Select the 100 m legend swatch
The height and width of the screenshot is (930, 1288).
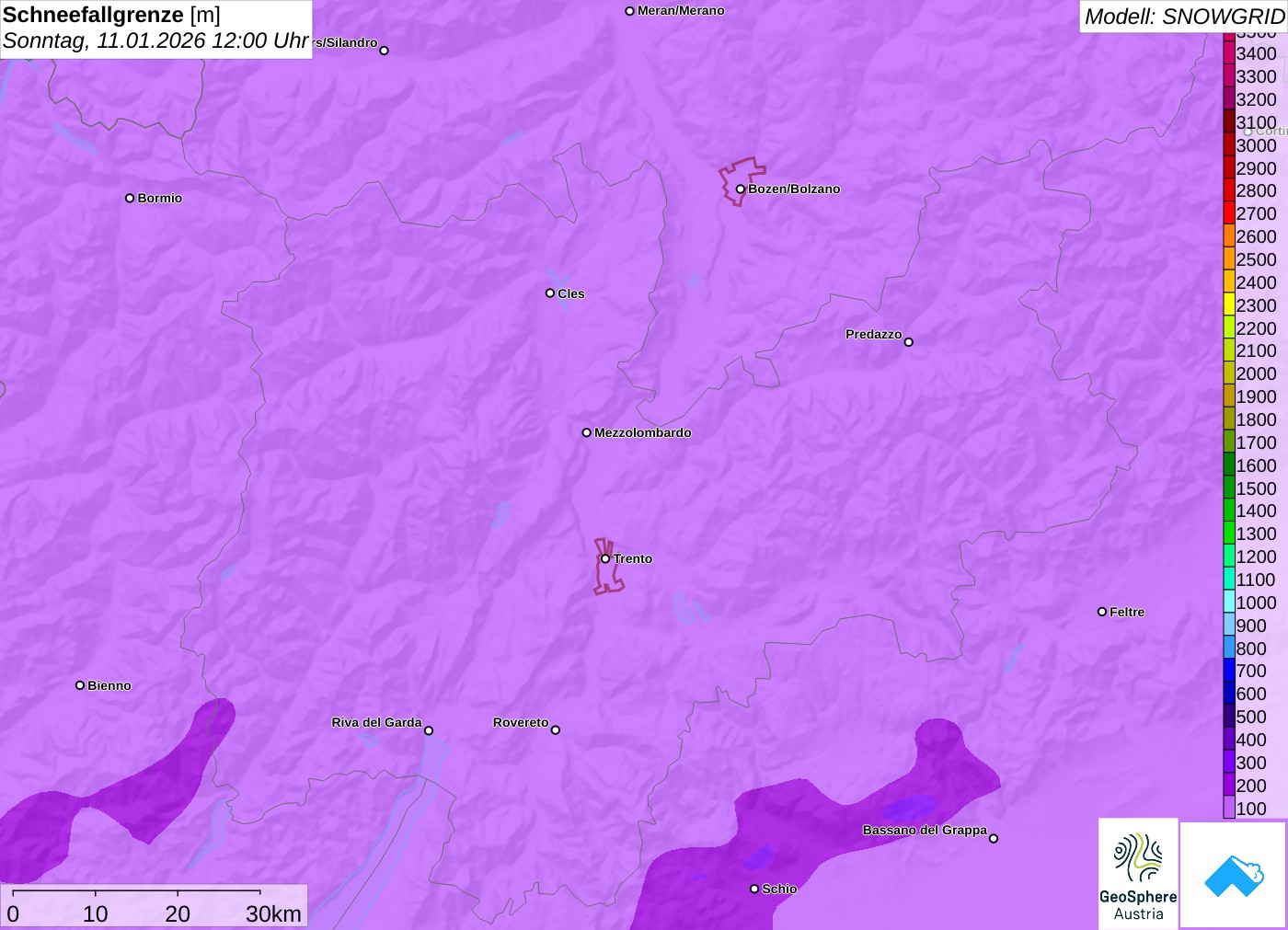[1229, 808]
